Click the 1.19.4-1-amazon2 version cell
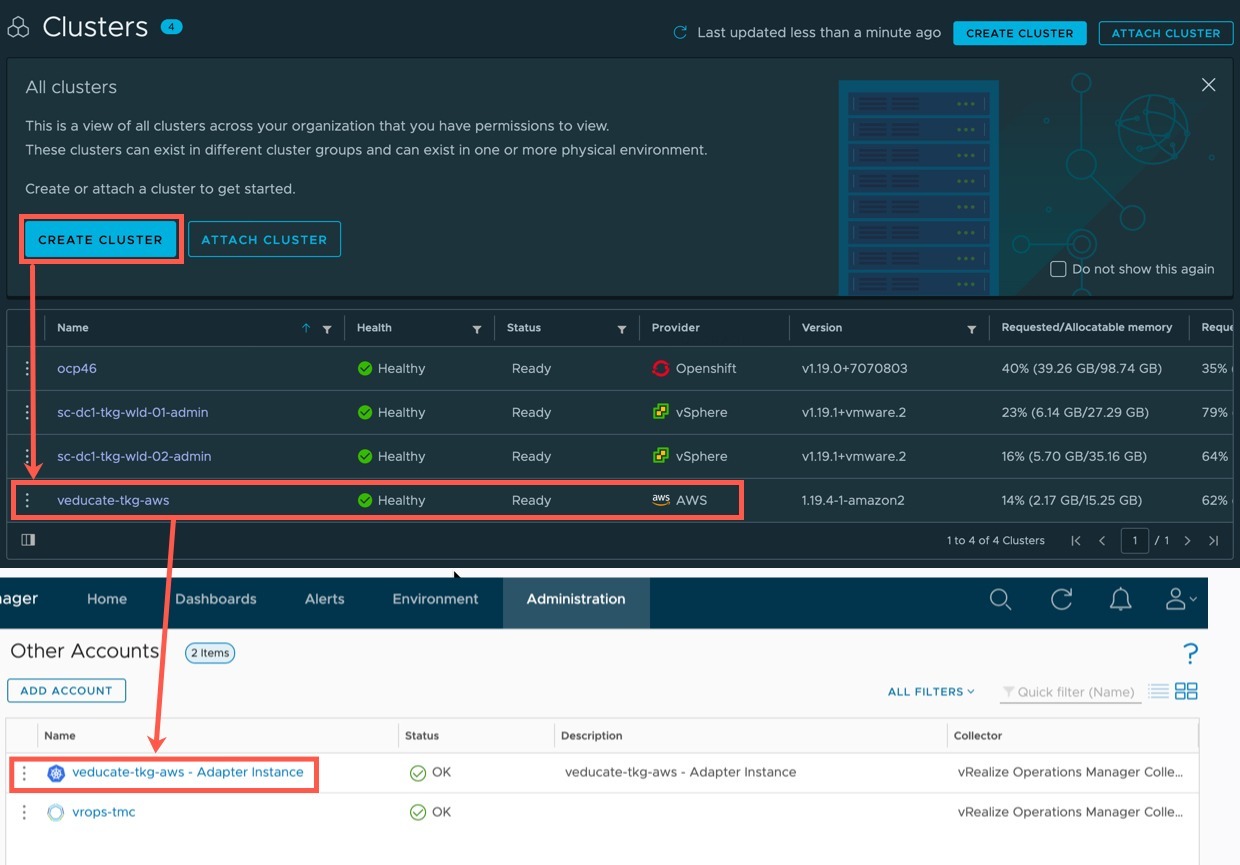This screenshot has width=1240, height=865. click(x=853, y=501)
